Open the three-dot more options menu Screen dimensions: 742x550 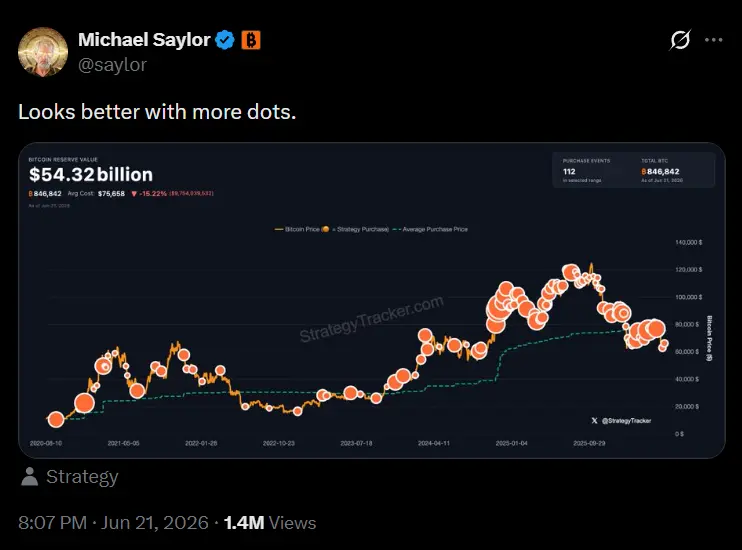coord(714,40)
